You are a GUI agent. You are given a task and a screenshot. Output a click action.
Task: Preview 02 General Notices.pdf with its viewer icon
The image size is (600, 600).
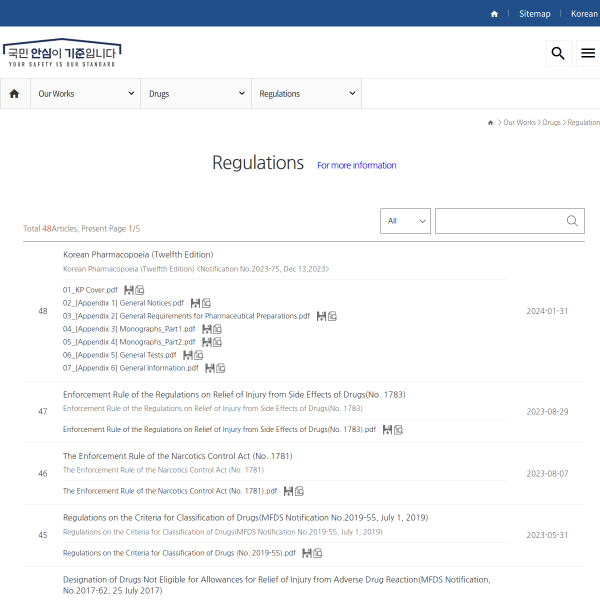pyautogui.click(x=206, y=303)
